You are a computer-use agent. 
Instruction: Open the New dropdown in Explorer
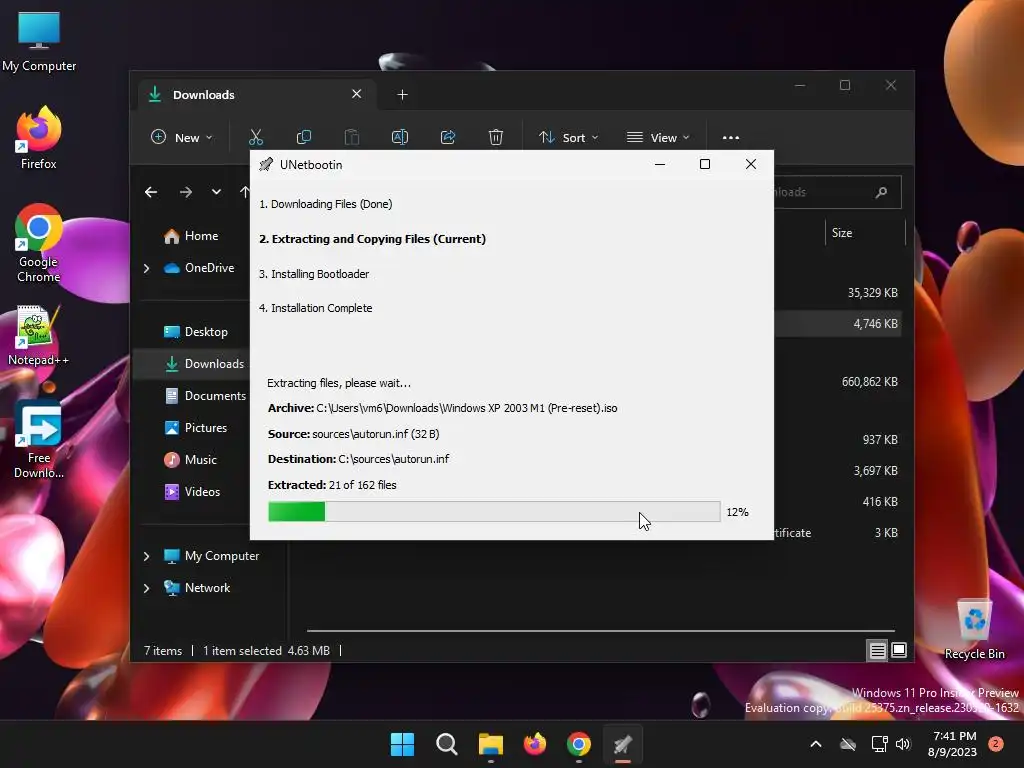[x=182, y=137]
